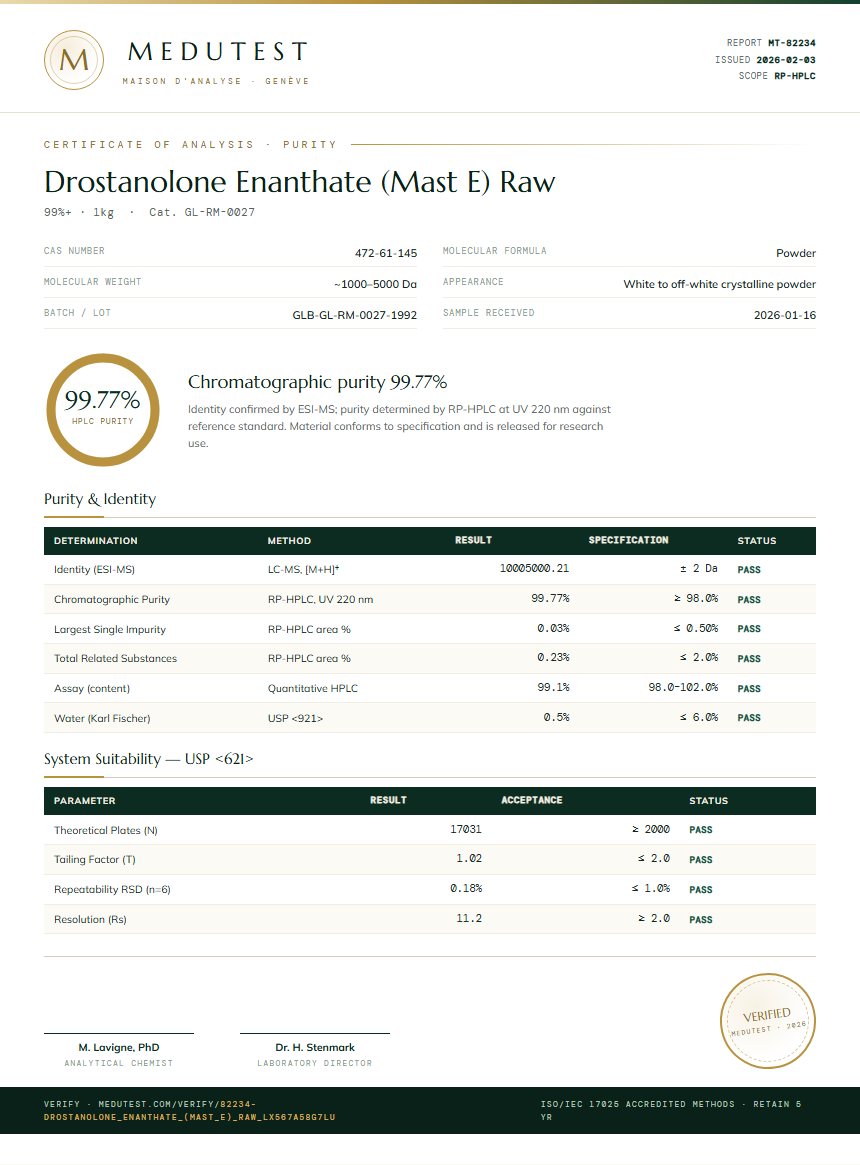Select the scope value RP-HPLC
The height and width of the screenshot is (1165, 860).
click(x=795, y=76)
